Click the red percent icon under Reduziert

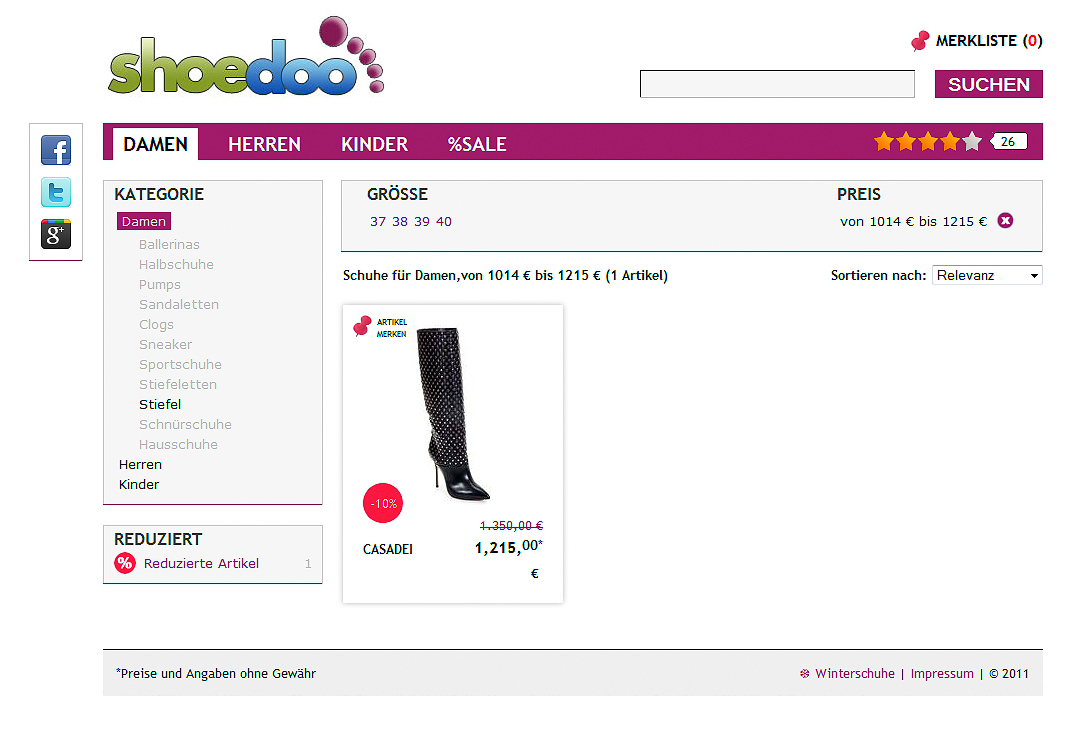(125, 563)
